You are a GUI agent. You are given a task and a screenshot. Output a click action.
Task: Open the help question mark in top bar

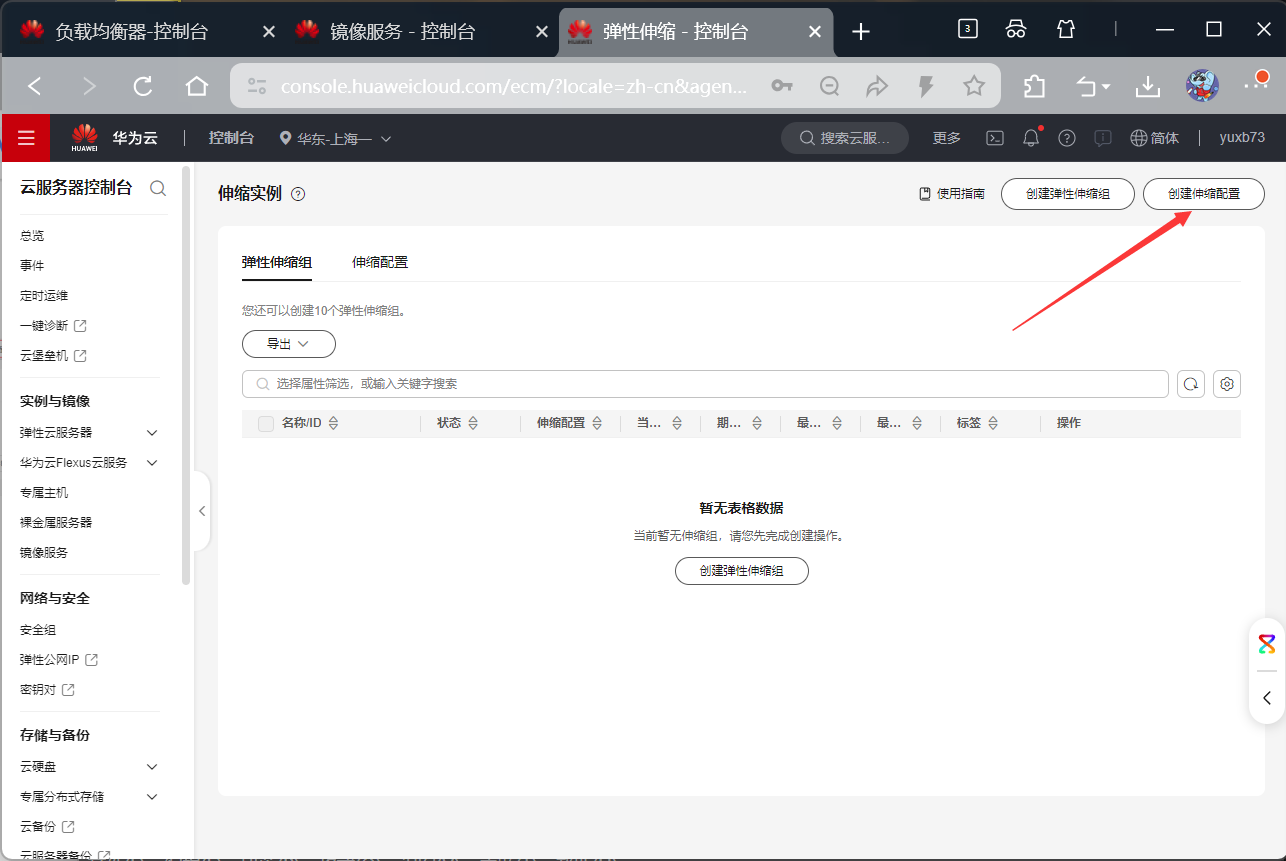point(1067,138)
